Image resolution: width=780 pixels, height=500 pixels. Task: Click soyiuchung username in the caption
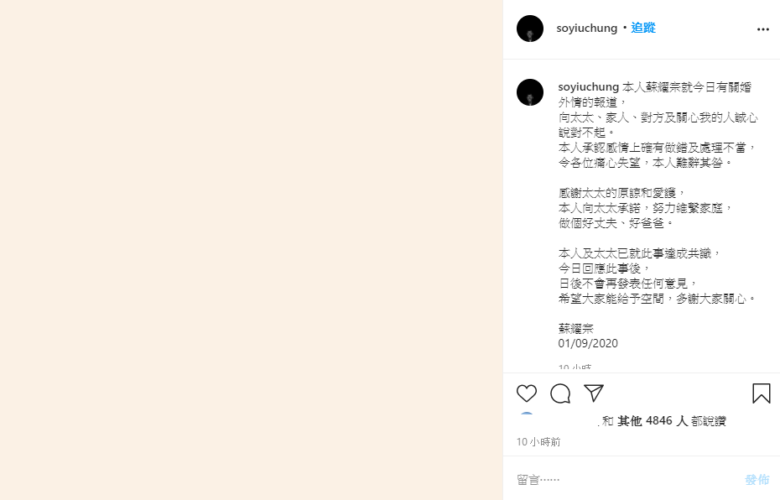[x=588, y=87]
